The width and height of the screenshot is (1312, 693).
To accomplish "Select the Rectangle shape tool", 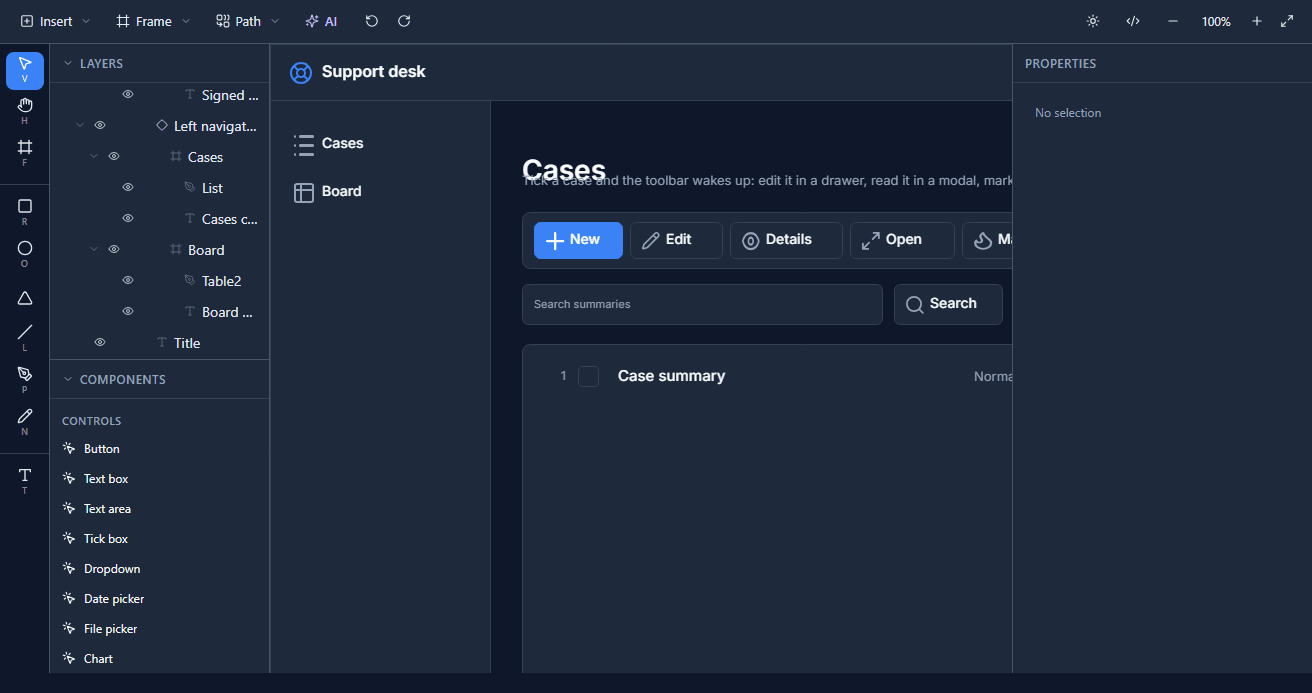I will point(25,211).
